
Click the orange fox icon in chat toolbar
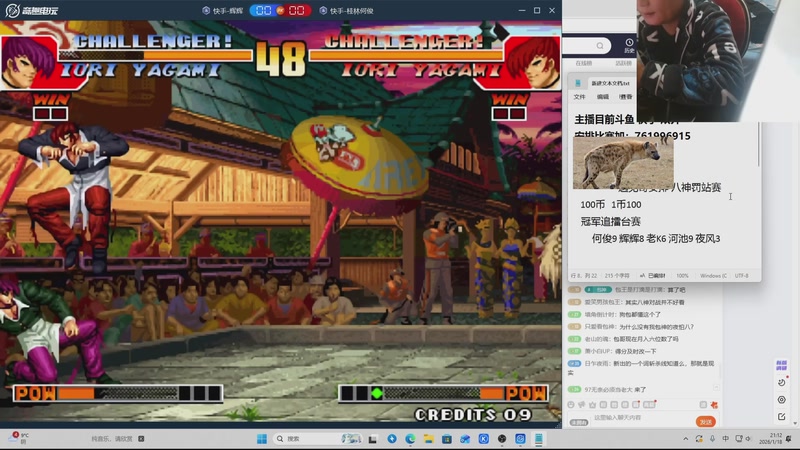coord(714,405)
